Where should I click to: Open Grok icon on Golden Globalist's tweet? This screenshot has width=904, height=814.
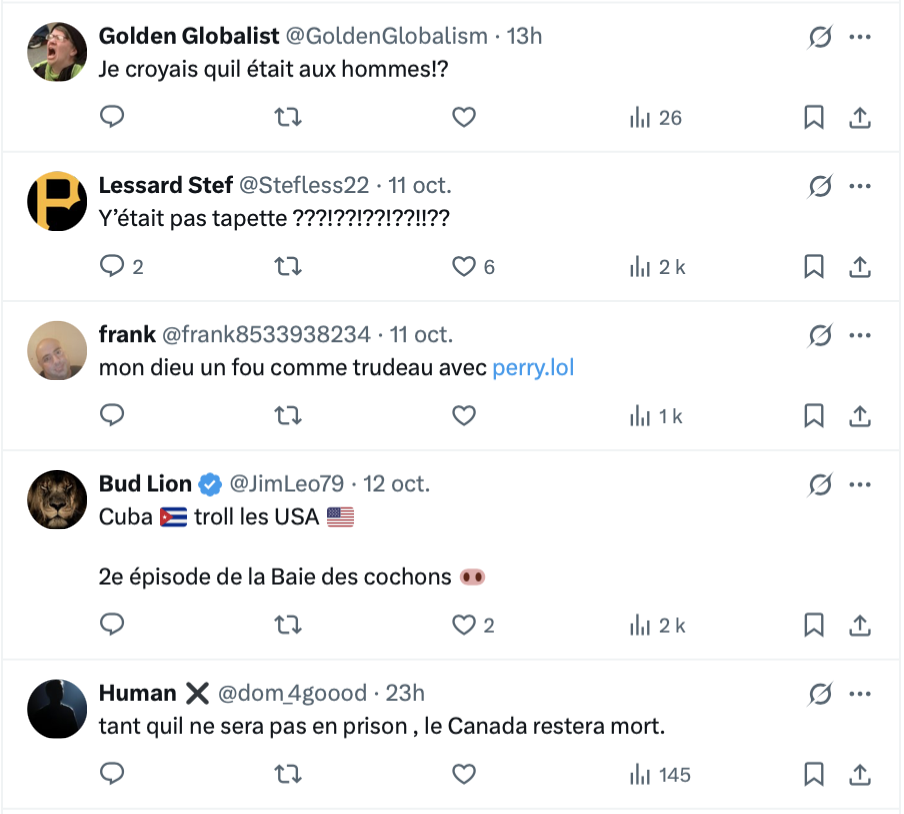pos(820,37)
